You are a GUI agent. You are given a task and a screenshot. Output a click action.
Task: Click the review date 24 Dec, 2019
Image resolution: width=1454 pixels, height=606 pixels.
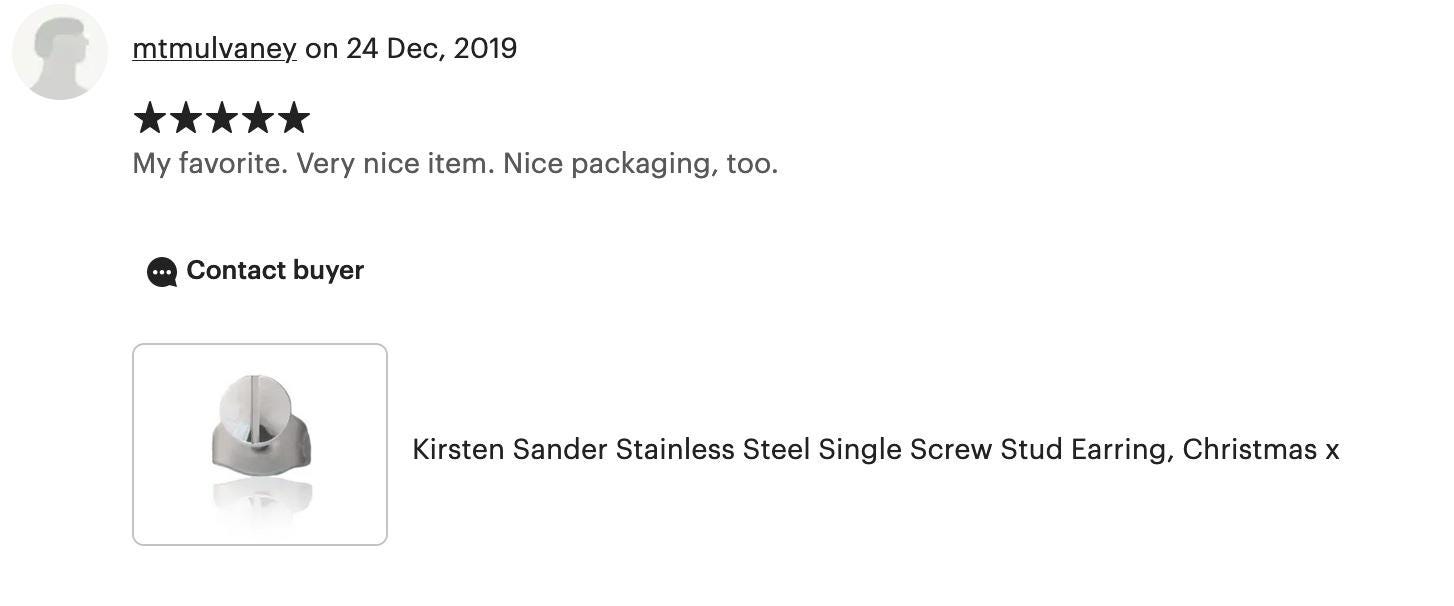point(432,48)
